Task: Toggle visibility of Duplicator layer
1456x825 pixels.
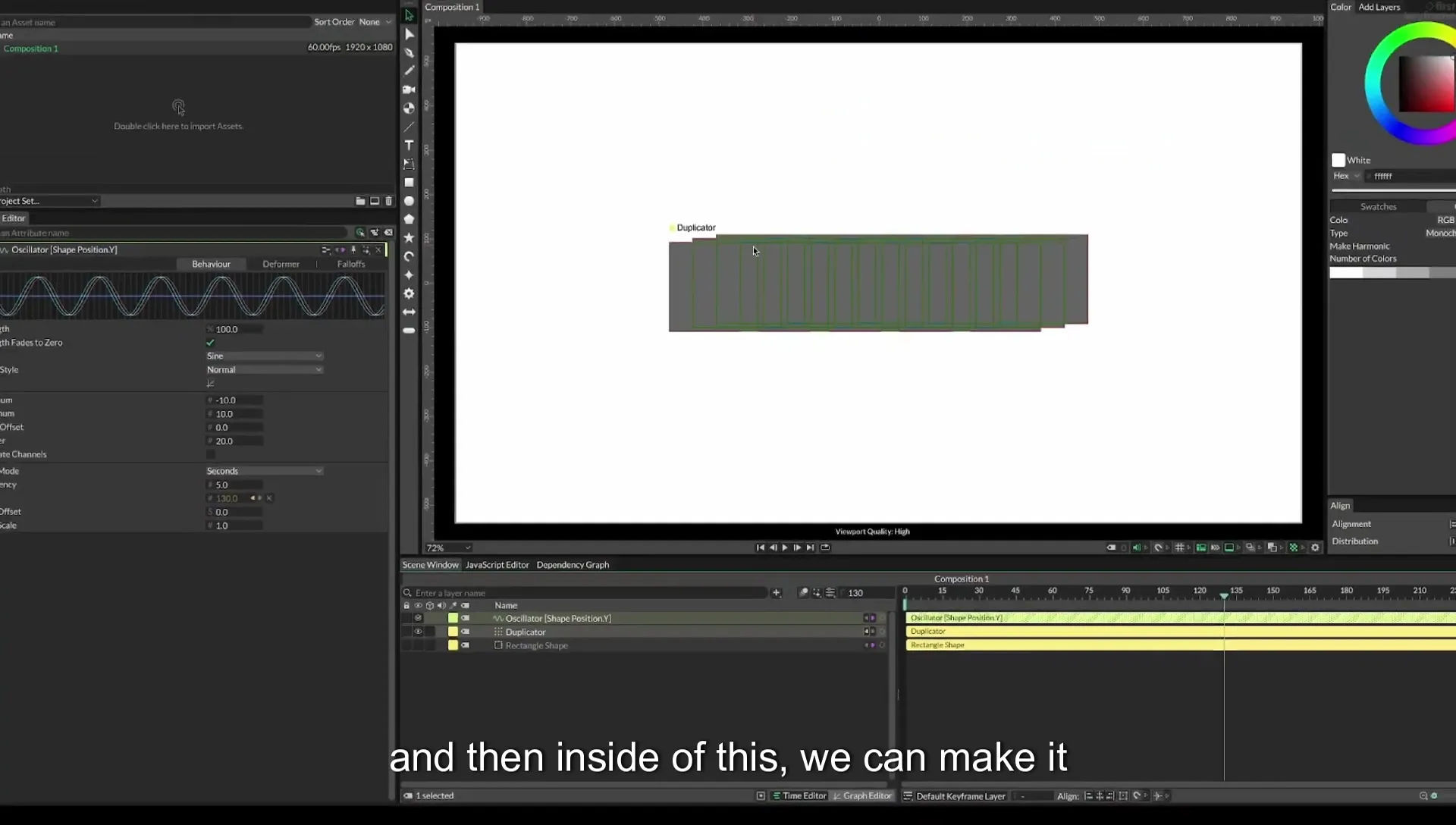Action: pos(418,632)
